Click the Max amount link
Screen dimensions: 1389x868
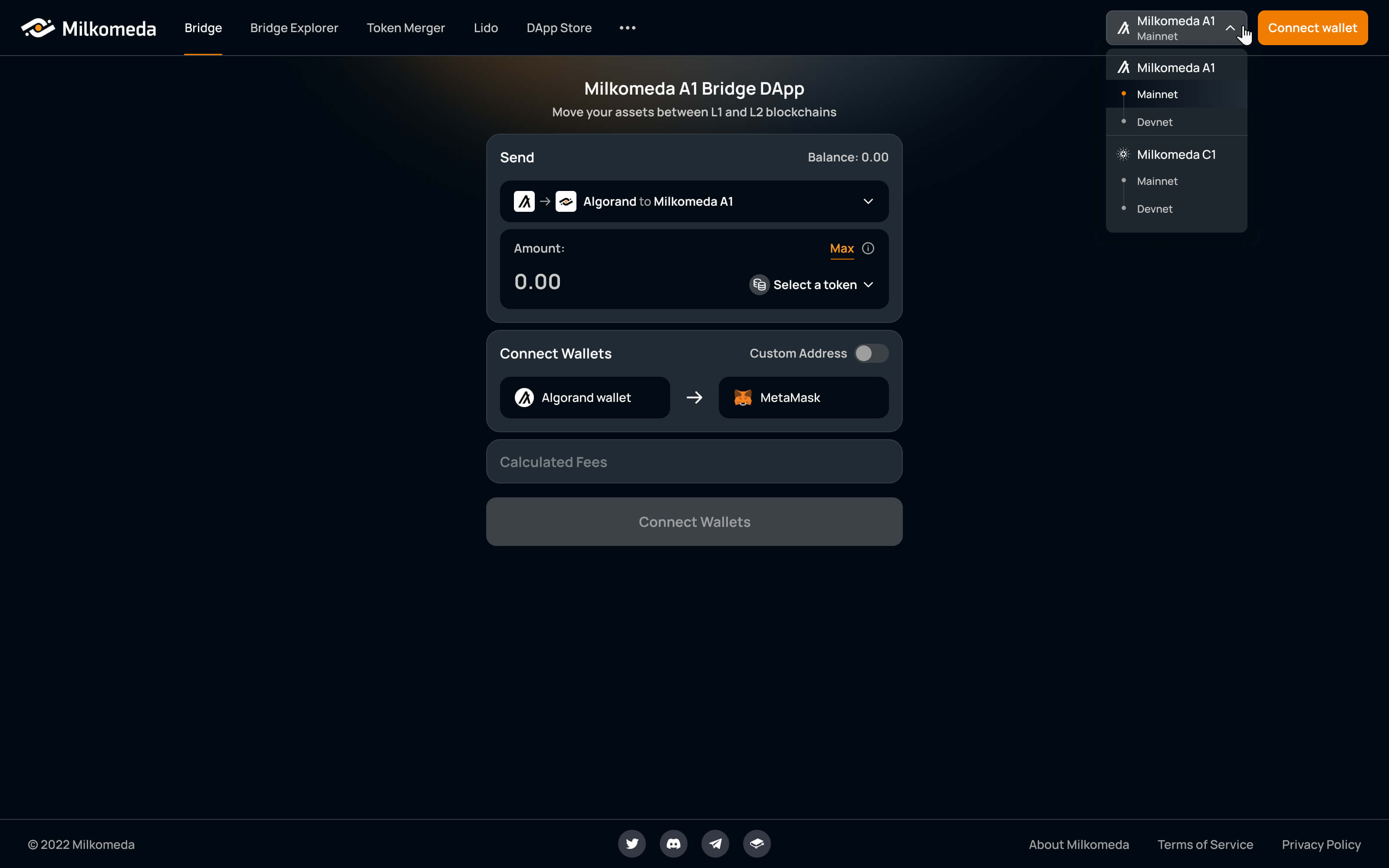coord(842,248)
